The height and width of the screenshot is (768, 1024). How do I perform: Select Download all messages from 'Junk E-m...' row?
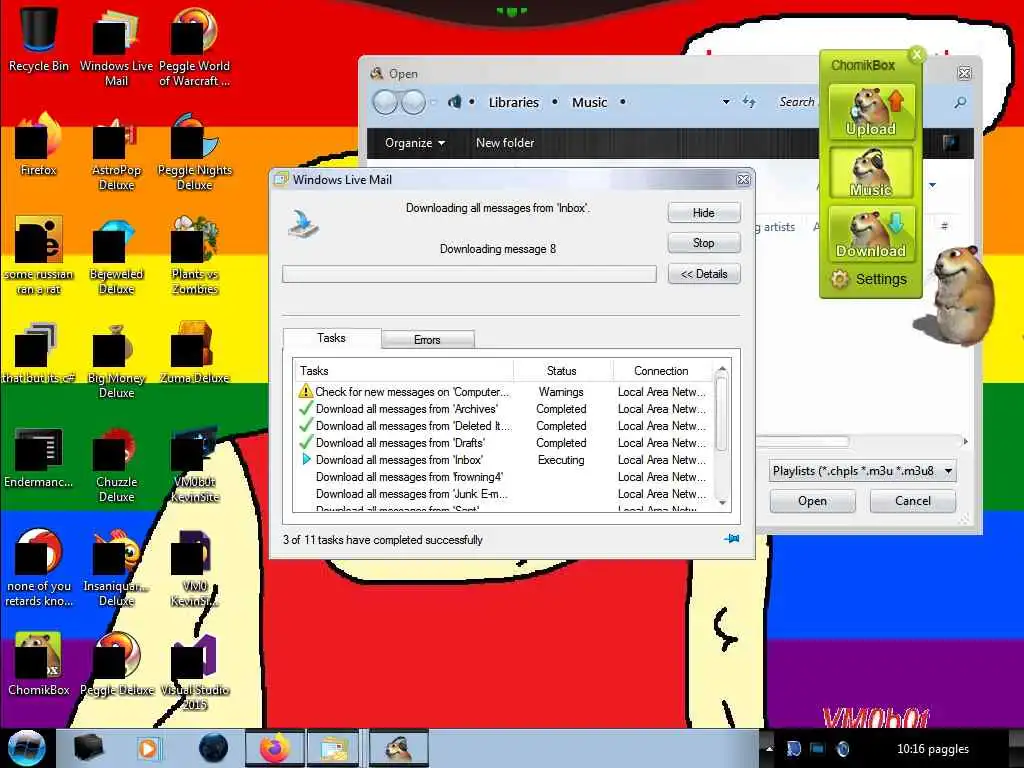(x=505, y=494)
